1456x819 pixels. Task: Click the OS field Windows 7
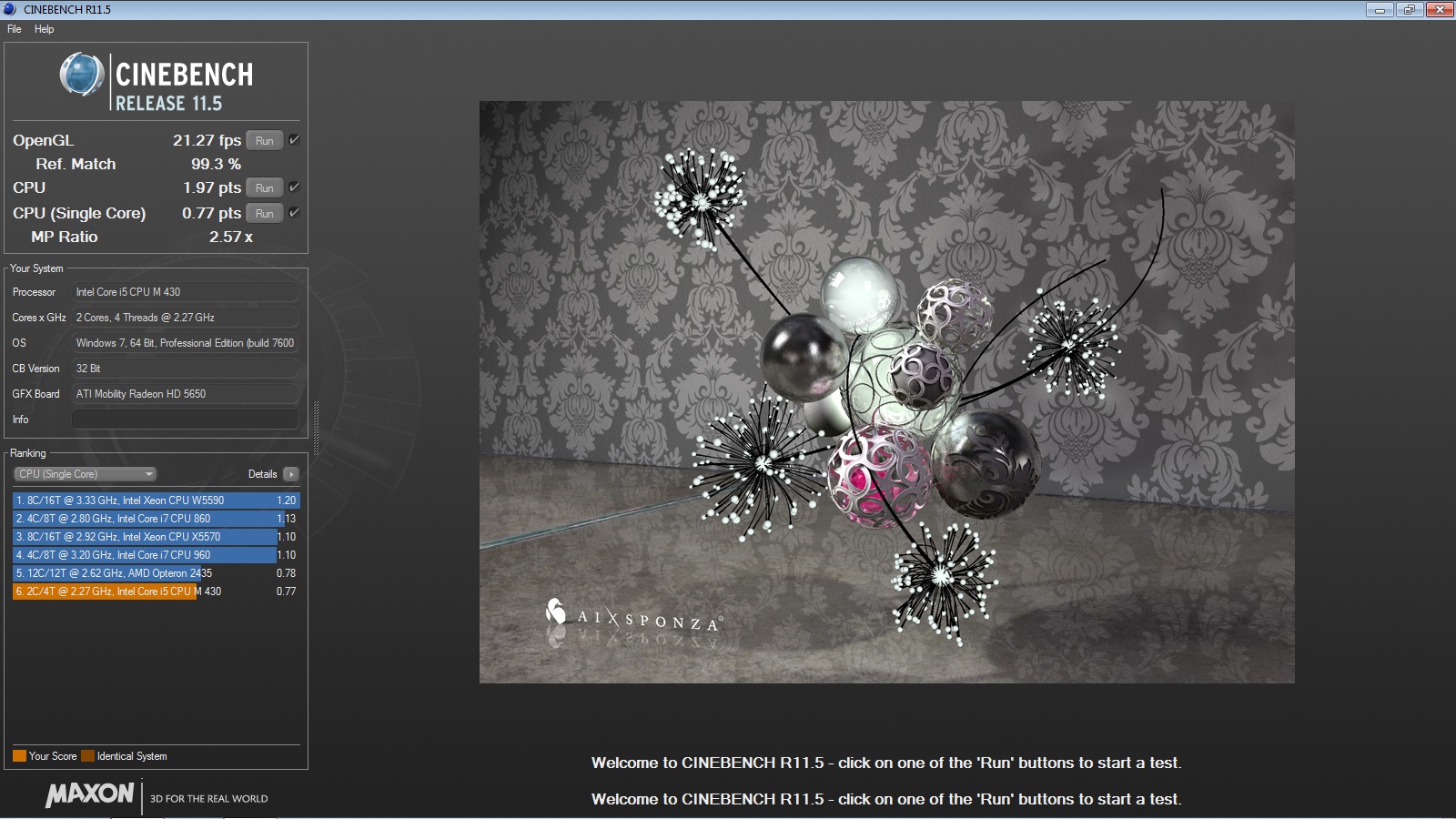coord(185,343)
